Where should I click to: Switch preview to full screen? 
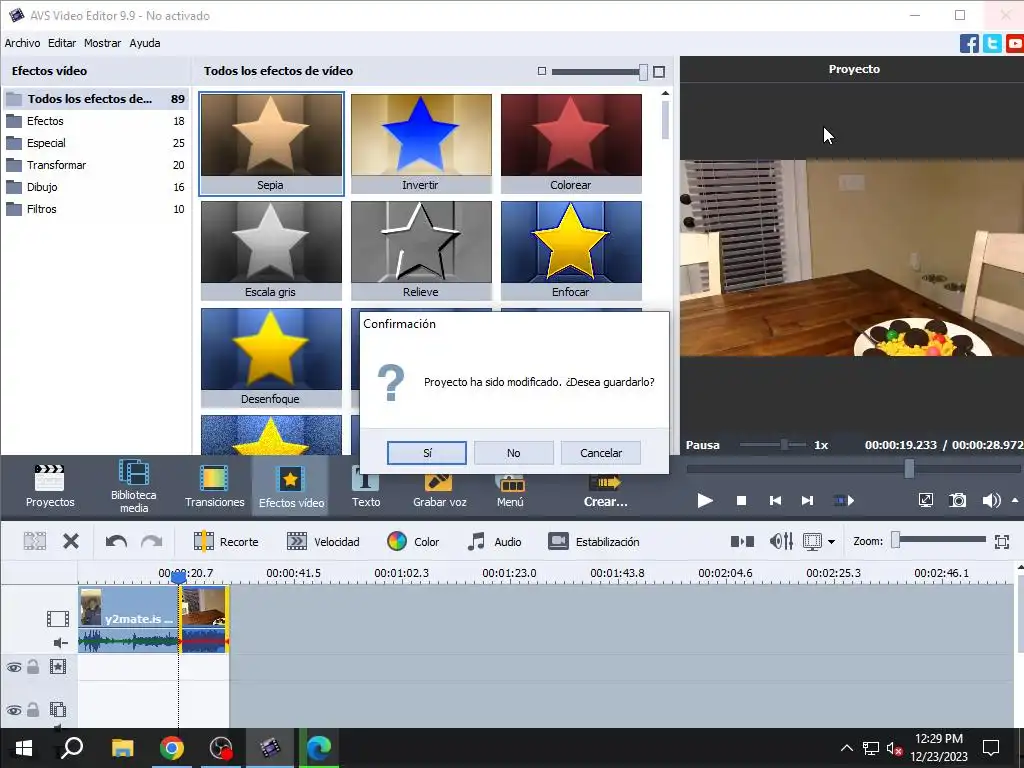[926, 500]
